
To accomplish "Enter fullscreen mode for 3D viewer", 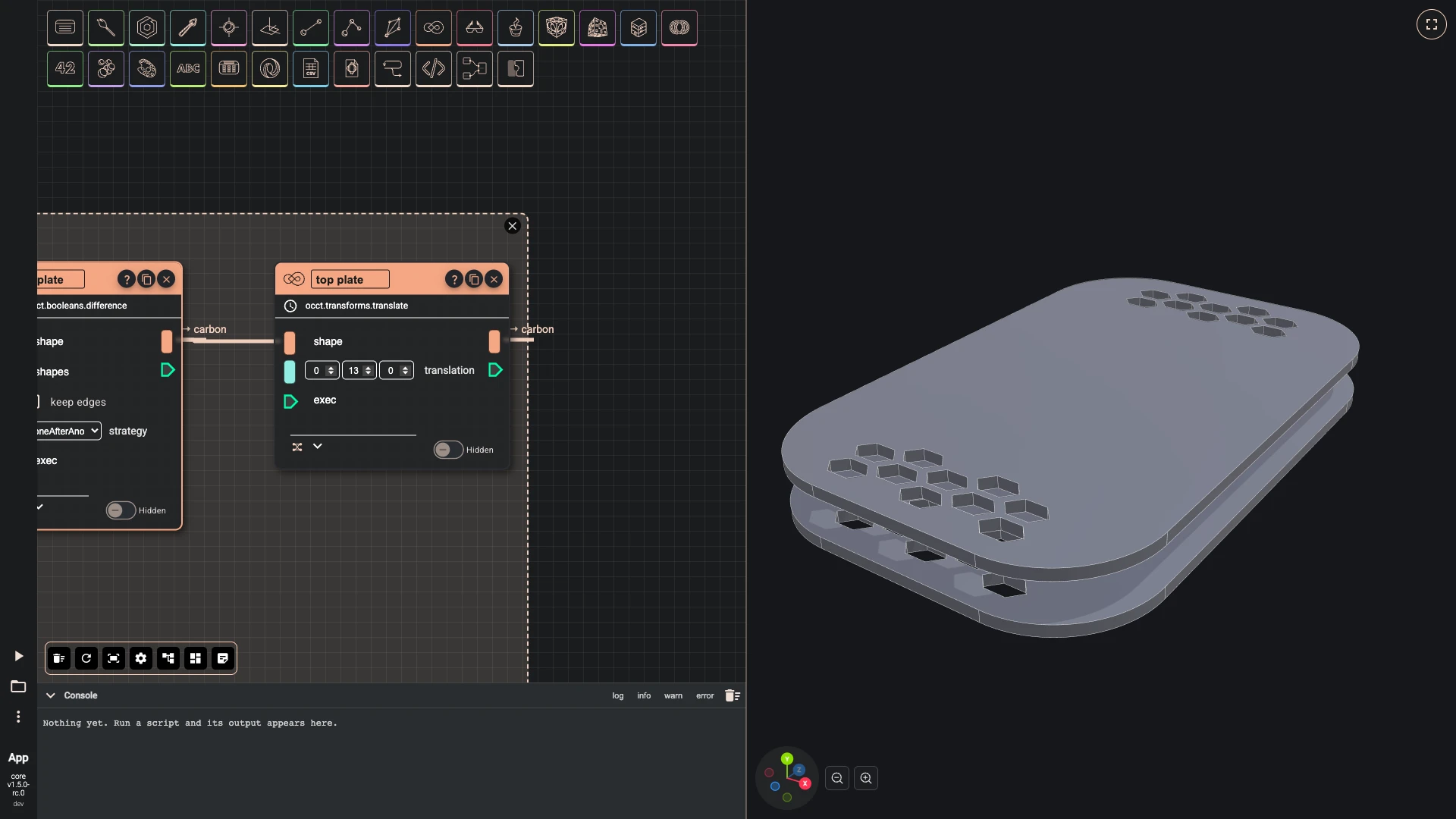I will click(x=1432, y=24).
